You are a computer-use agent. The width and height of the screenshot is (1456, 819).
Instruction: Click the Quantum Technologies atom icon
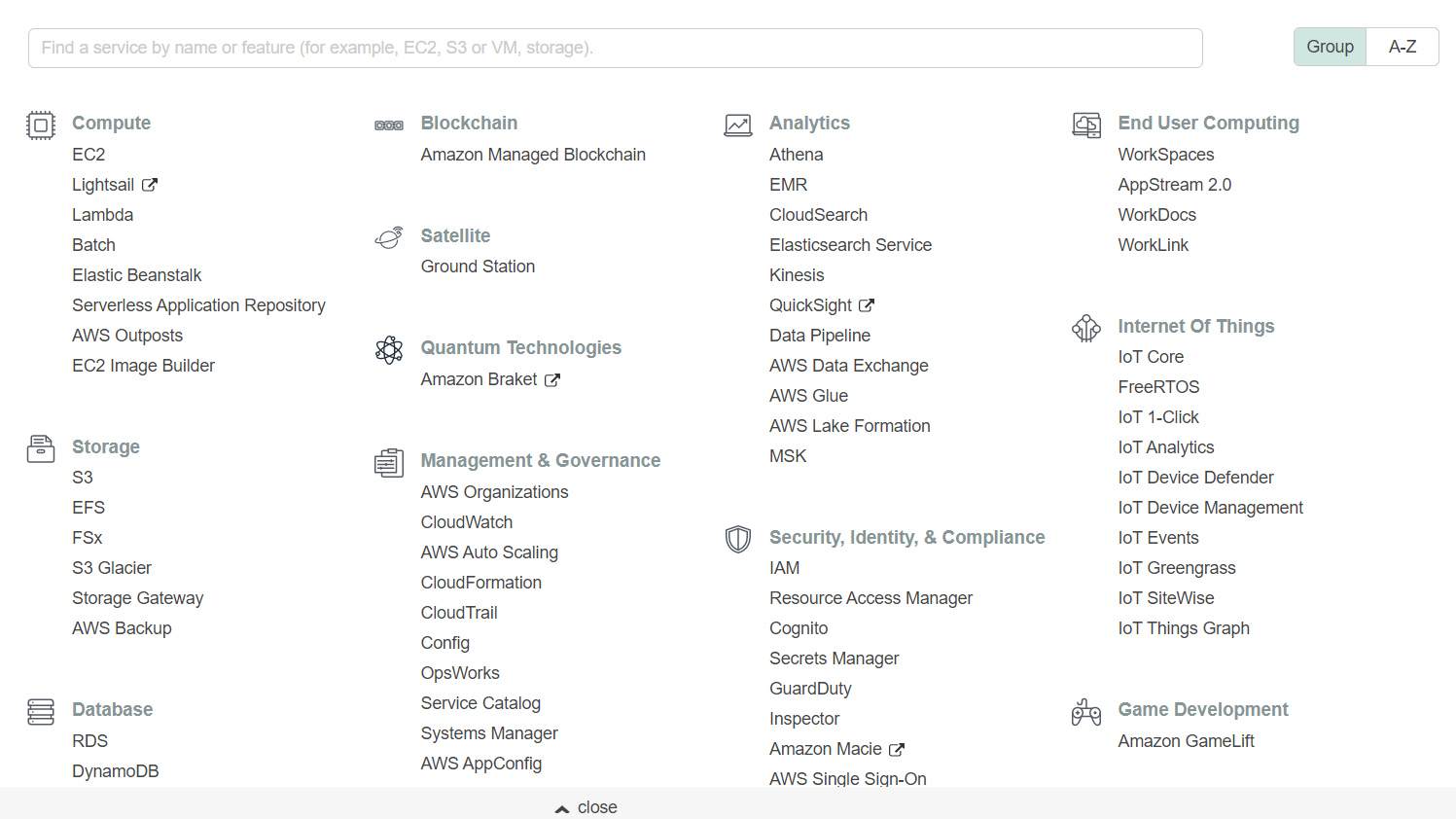389,349
